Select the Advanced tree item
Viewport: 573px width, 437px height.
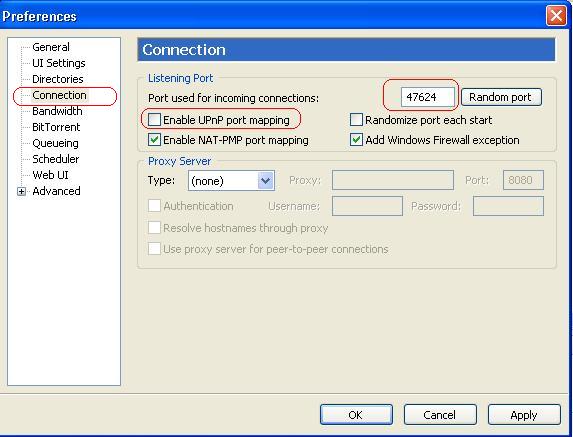pos(56,191)
